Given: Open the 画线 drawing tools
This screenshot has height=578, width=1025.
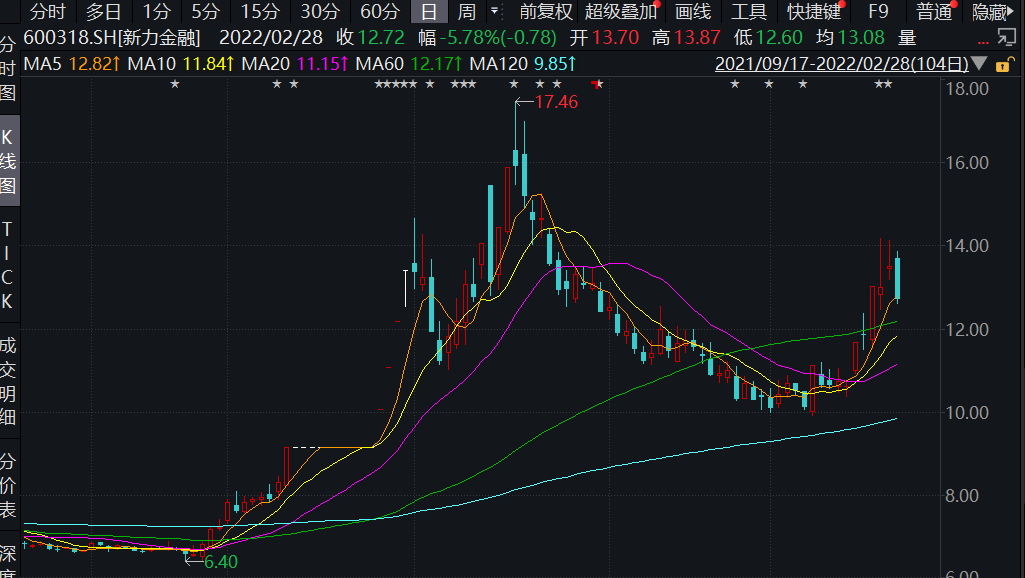Looking at the screenshot, I should point(693,12).
